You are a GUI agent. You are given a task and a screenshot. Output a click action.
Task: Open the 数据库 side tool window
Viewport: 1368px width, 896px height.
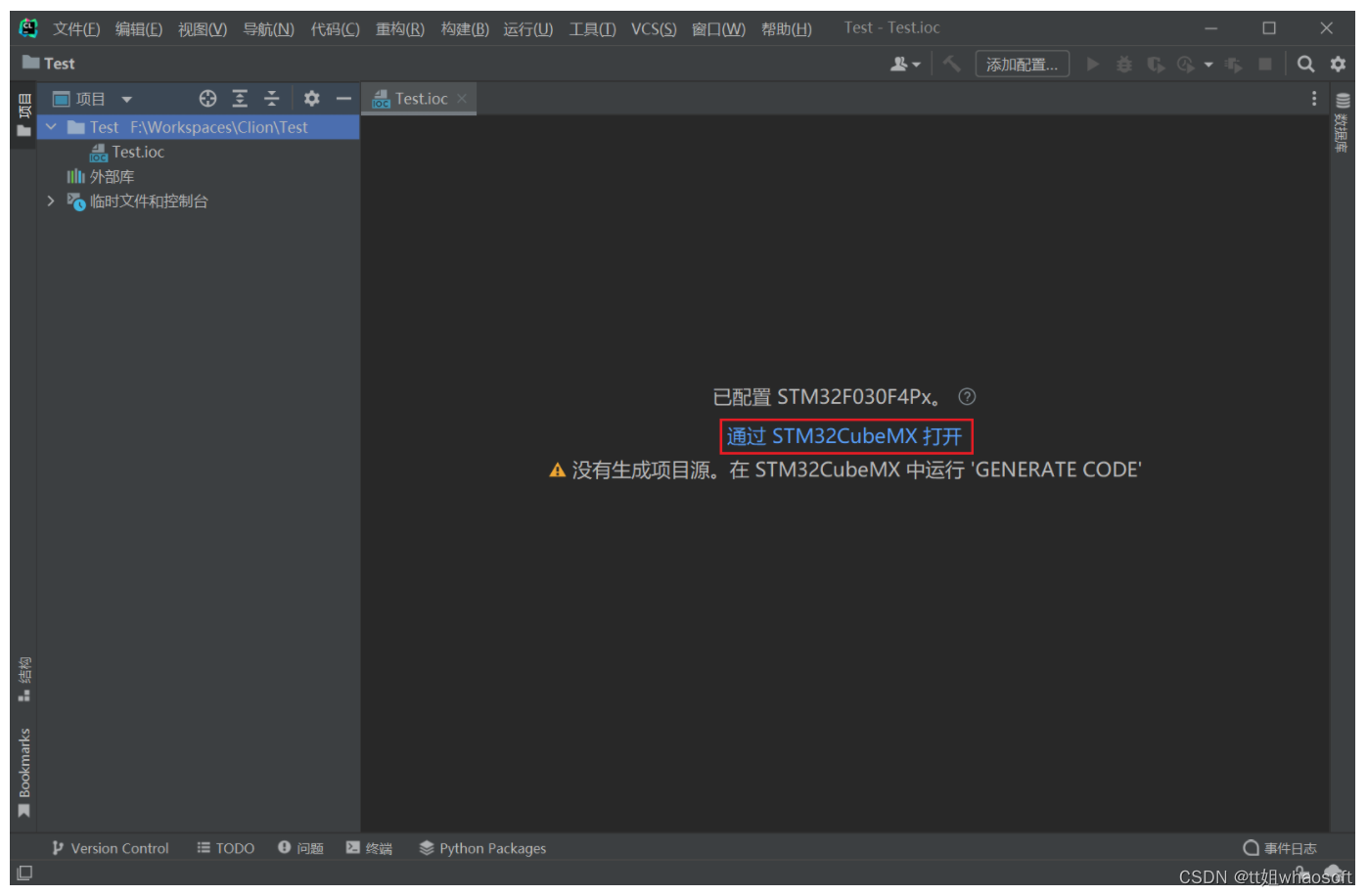(1343, 122)
